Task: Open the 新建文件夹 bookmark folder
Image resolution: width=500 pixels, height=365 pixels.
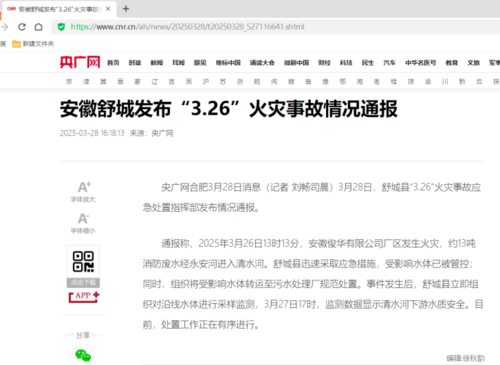Action: 33,44
